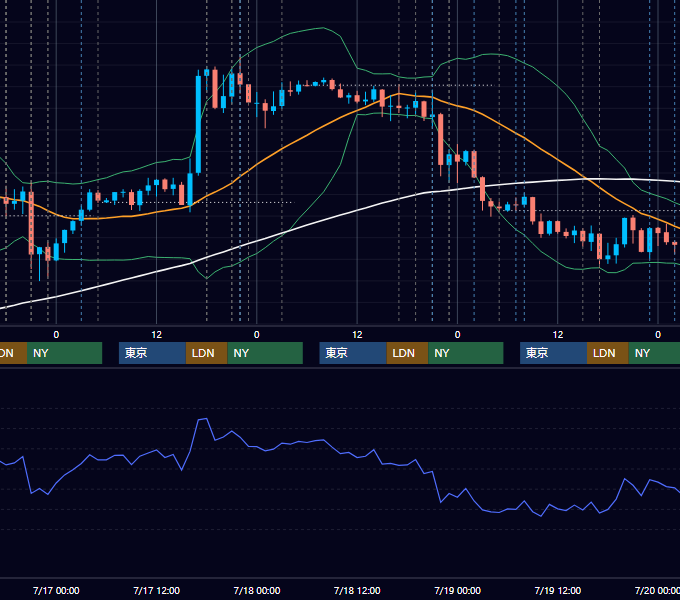This screenshot has height=600, width=680.
Task: Click the NY session block near 7/20 00:00
Action: pos(654,353)
